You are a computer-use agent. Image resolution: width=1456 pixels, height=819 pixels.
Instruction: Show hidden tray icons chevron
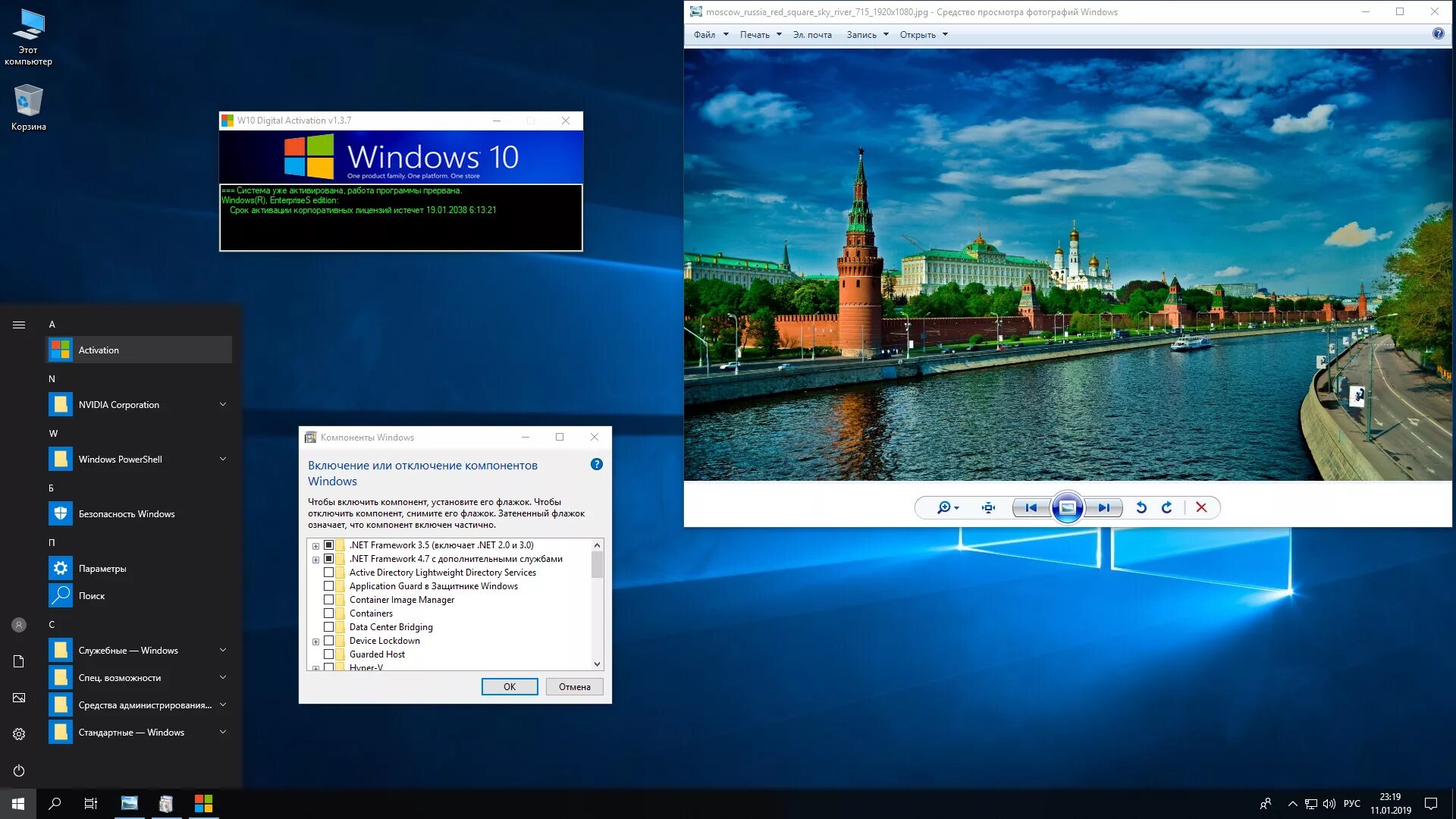[x=1292, y=804]
